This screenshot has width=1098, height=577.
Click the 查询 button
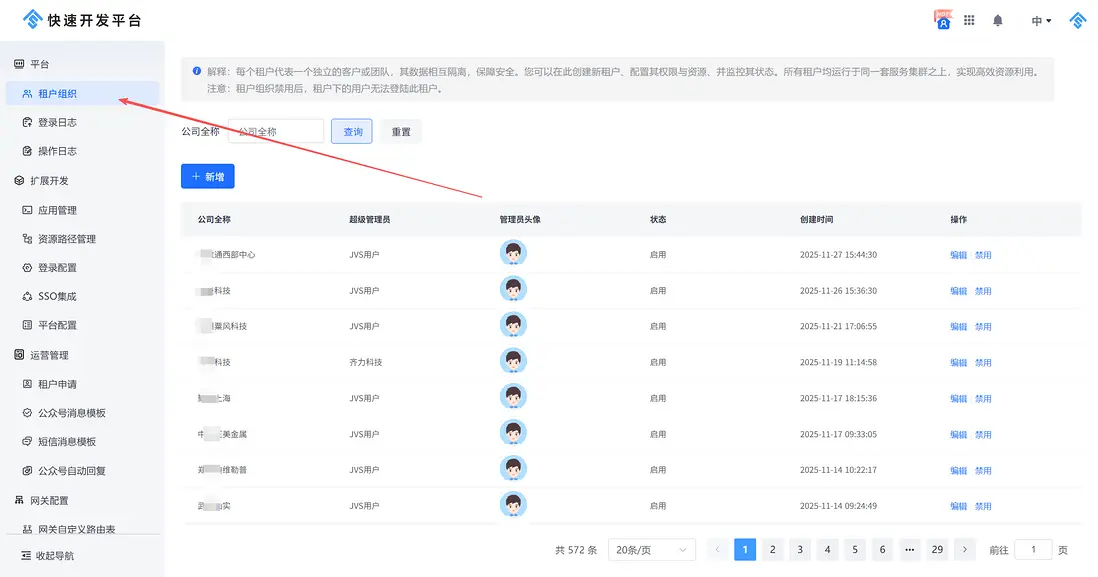[x=352, y=132]
